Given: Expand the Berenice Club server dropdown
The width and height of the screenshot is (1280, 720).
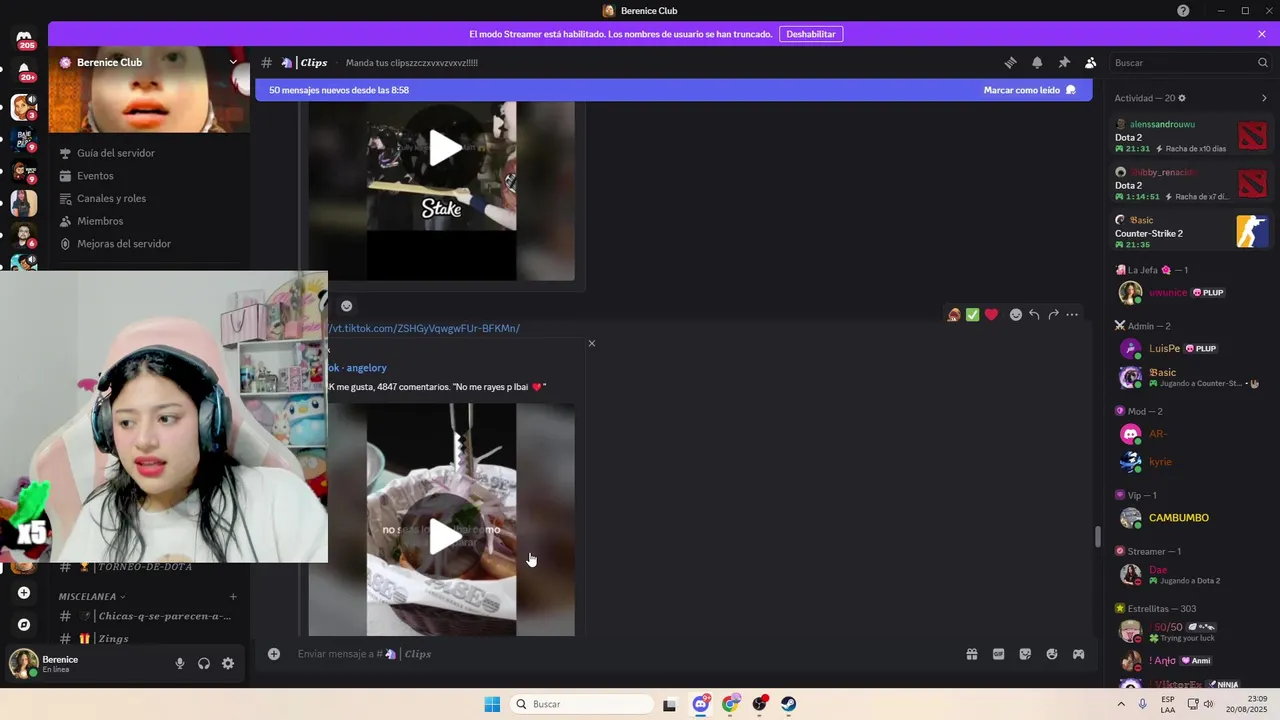Looking at the screenshot, I should [233, 62].
